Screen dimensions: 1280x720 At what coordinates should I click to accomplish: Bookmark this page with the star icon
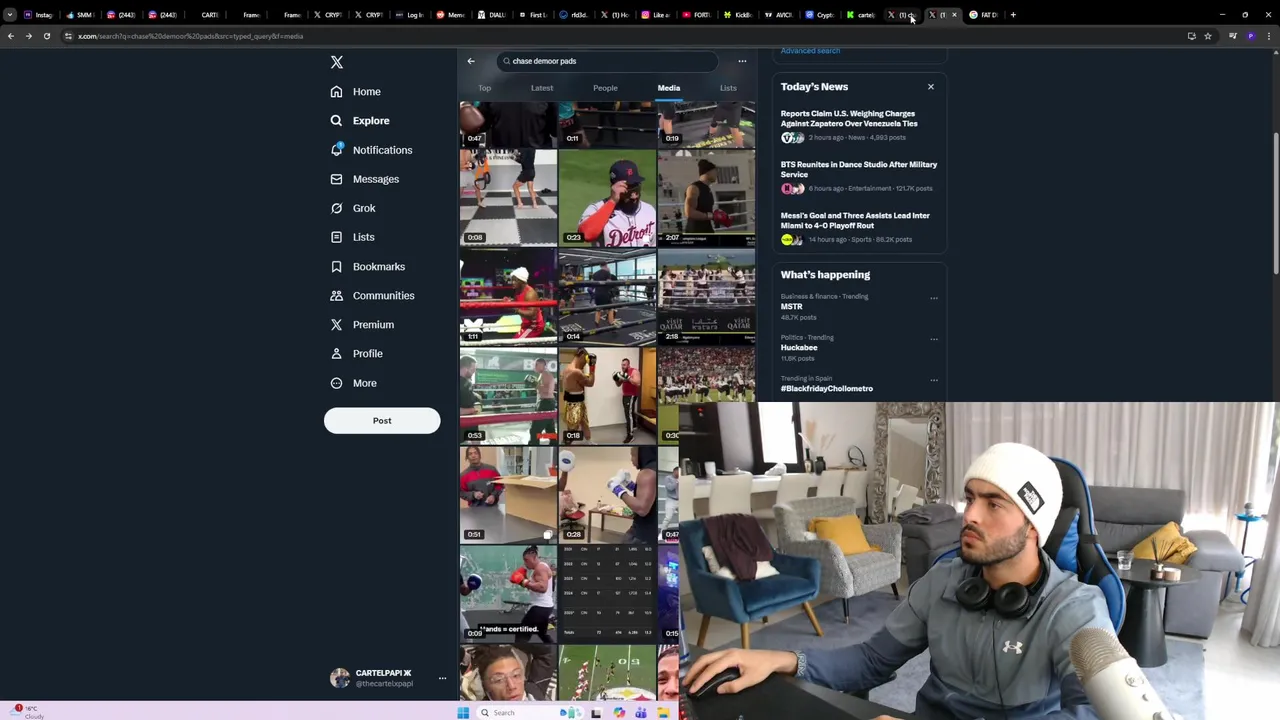click(1208, 36)
